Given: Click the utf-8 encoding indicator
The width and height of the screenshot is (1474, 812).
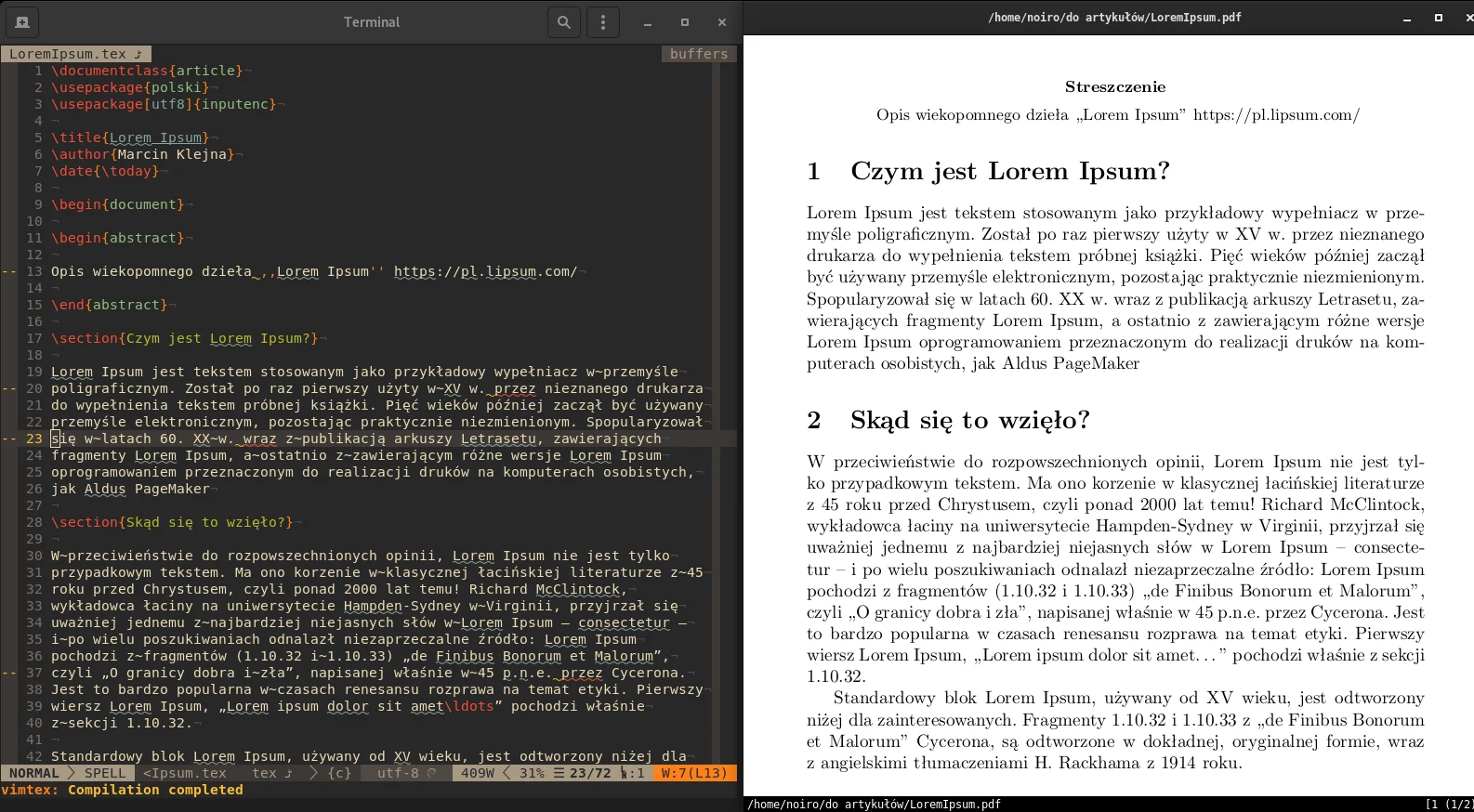Looking at the screenshot, I should (x=398, y=773).
